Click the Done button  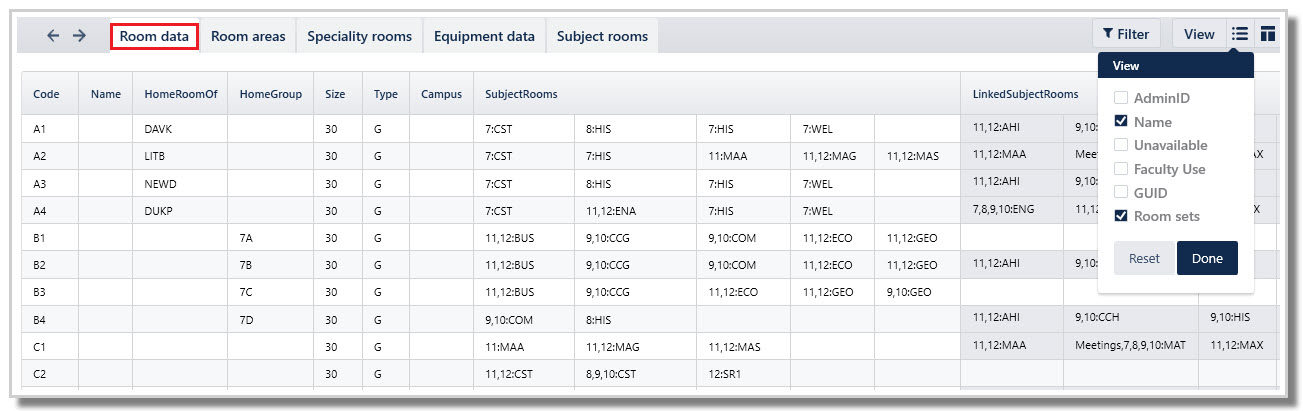[x=1207, y=258]
